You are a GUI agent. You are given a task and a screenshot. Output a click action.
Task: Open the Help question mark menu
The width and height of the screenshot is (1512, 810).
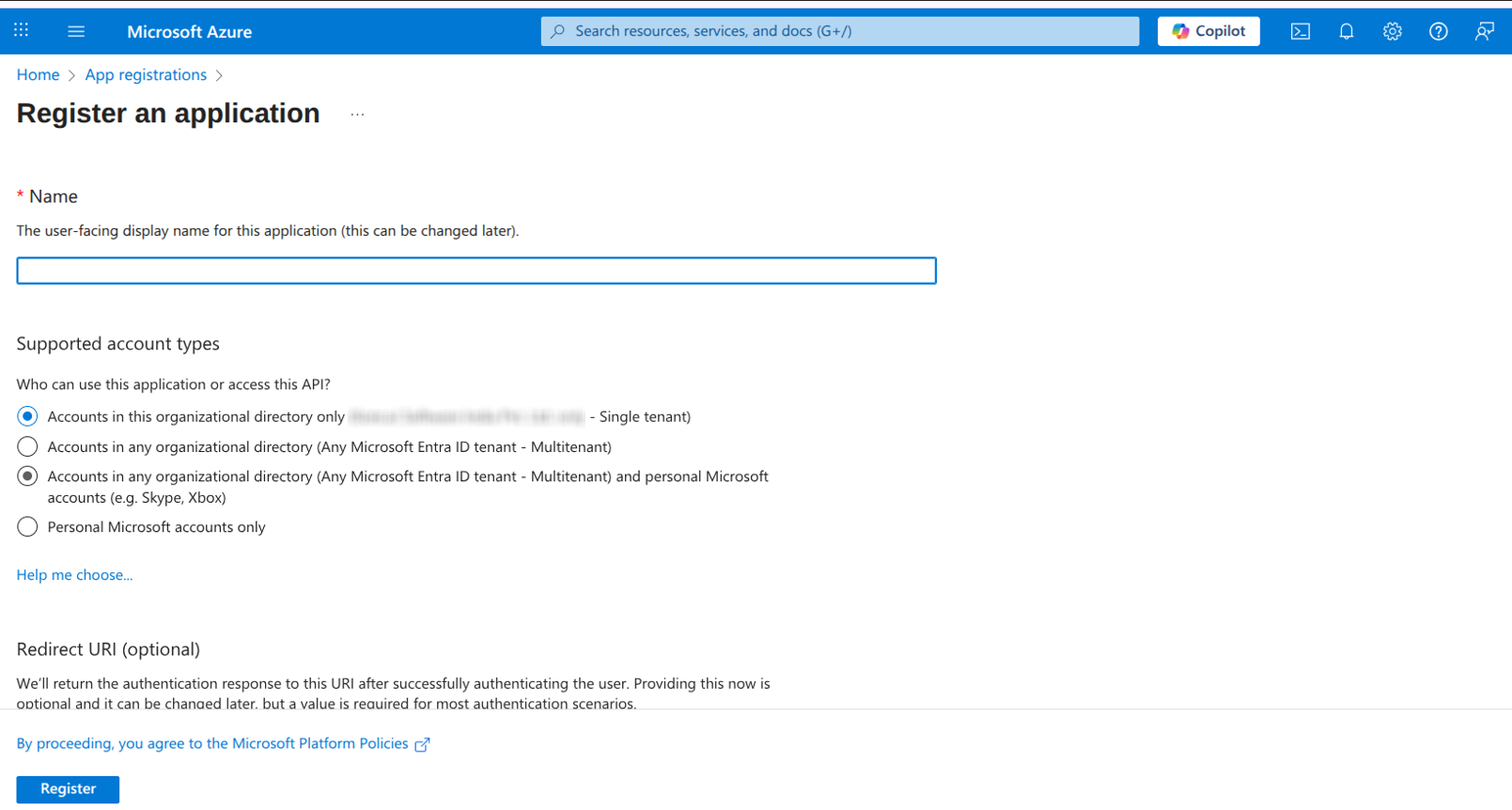(x=1439, y=31)
